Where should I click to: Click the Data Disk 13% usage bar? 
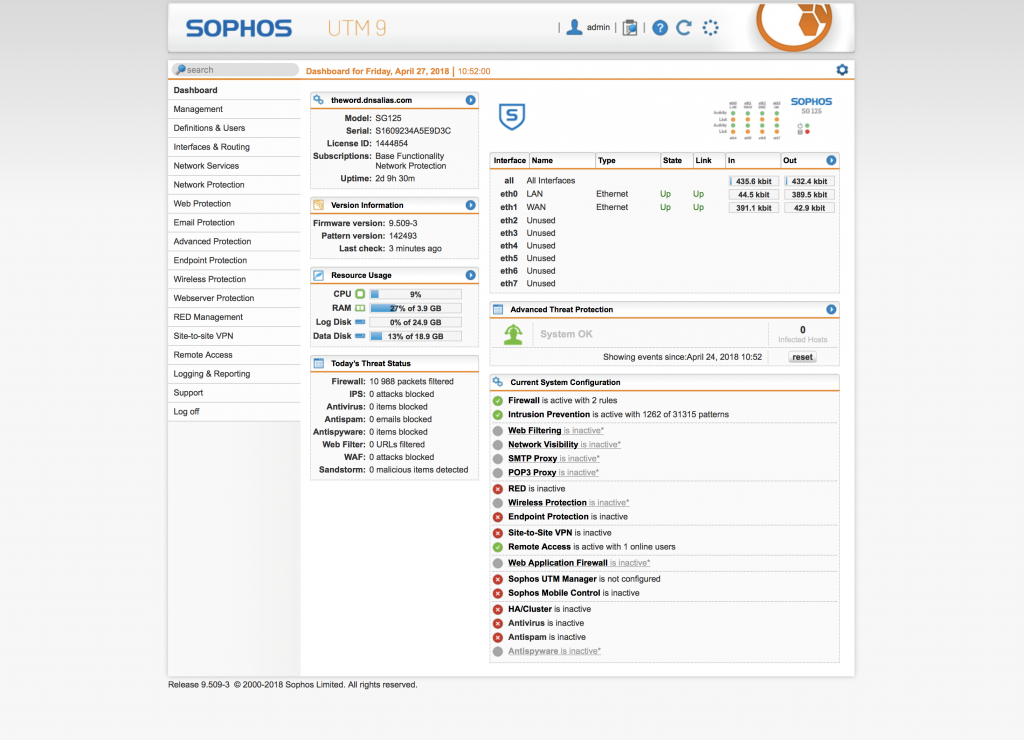click(x=415, y=336)
